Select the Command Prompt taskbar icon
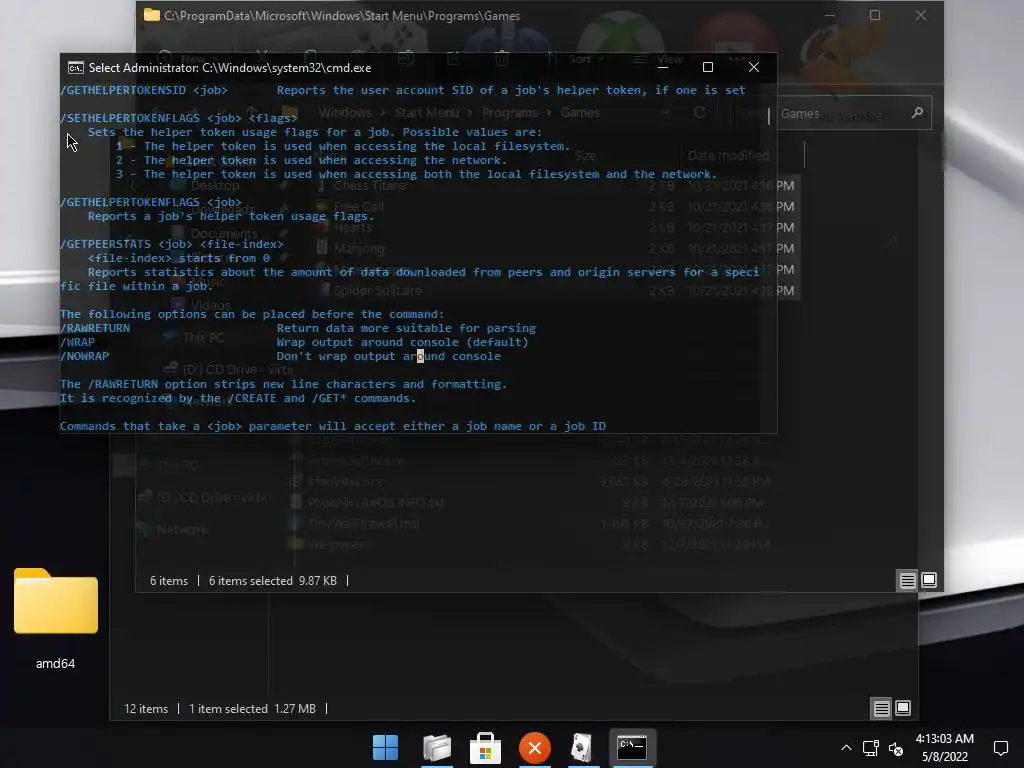The height and width of the screenshot is (768, 1024). pyautogui.click(x=632, y=748)
